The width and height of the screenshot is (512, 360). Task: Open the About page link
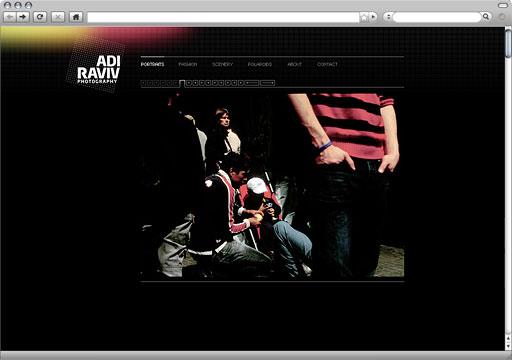[x=294, y=64]
